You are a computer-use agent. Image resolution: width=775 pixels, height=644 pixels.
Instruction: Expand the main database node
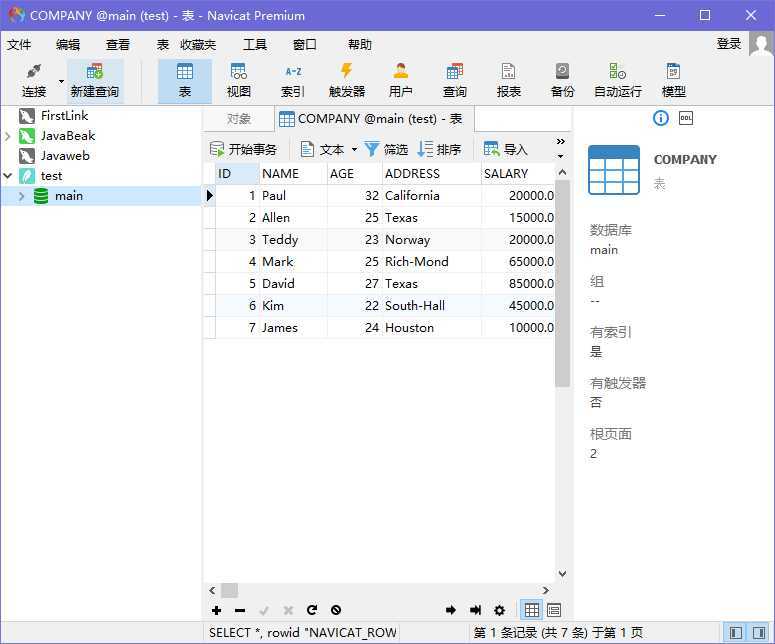(x=21, y=196)
